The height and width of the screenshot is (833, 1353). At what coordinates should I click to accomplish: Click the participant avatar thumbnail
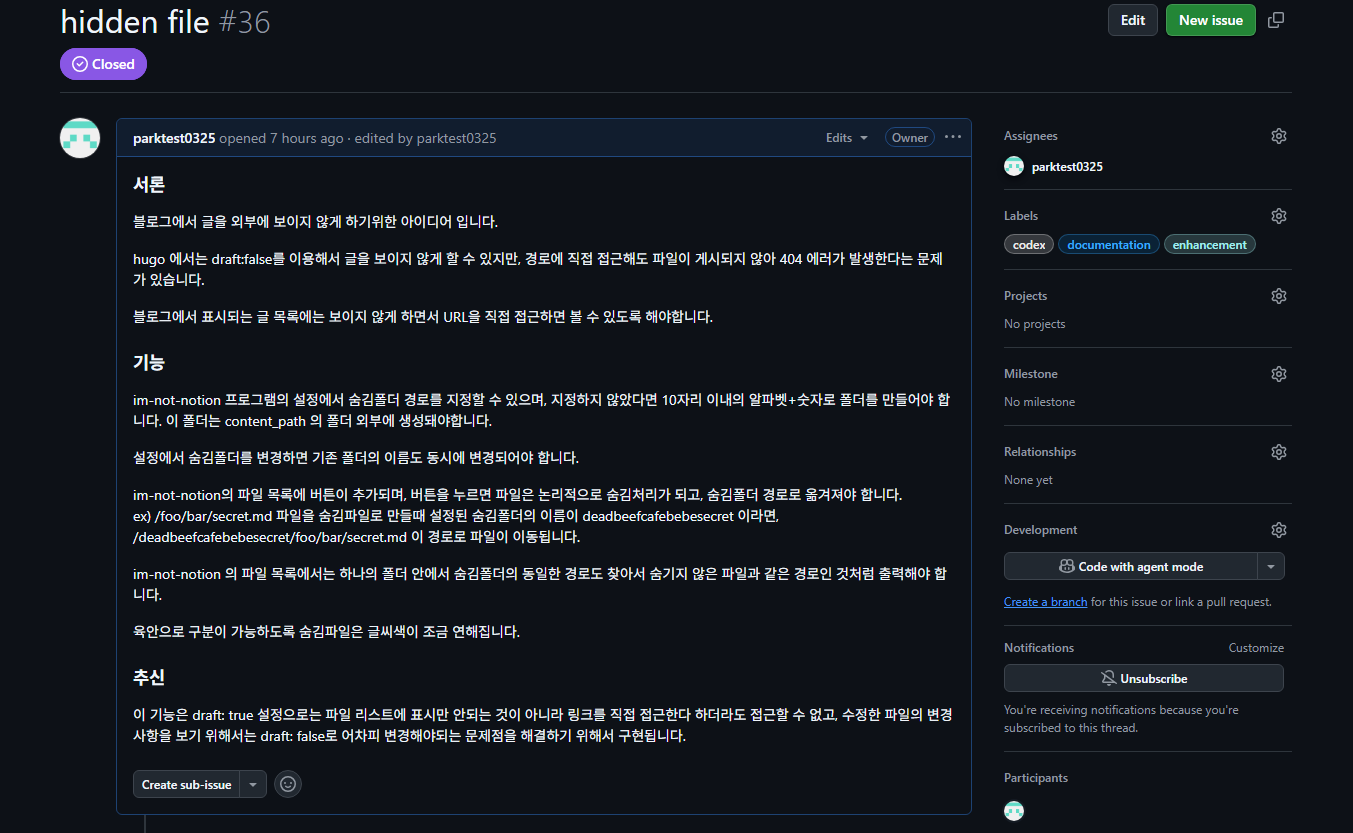pos(1014,811)
